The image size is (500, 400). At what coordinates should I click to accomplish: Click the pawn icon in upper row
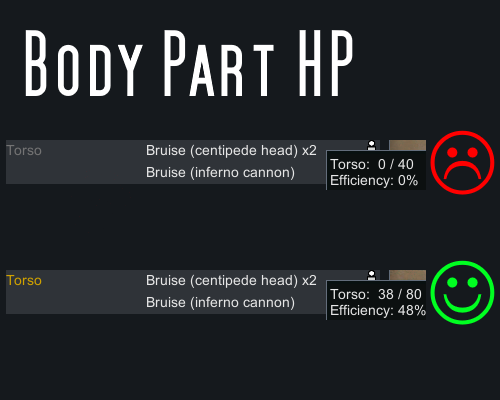coord(371,145)
